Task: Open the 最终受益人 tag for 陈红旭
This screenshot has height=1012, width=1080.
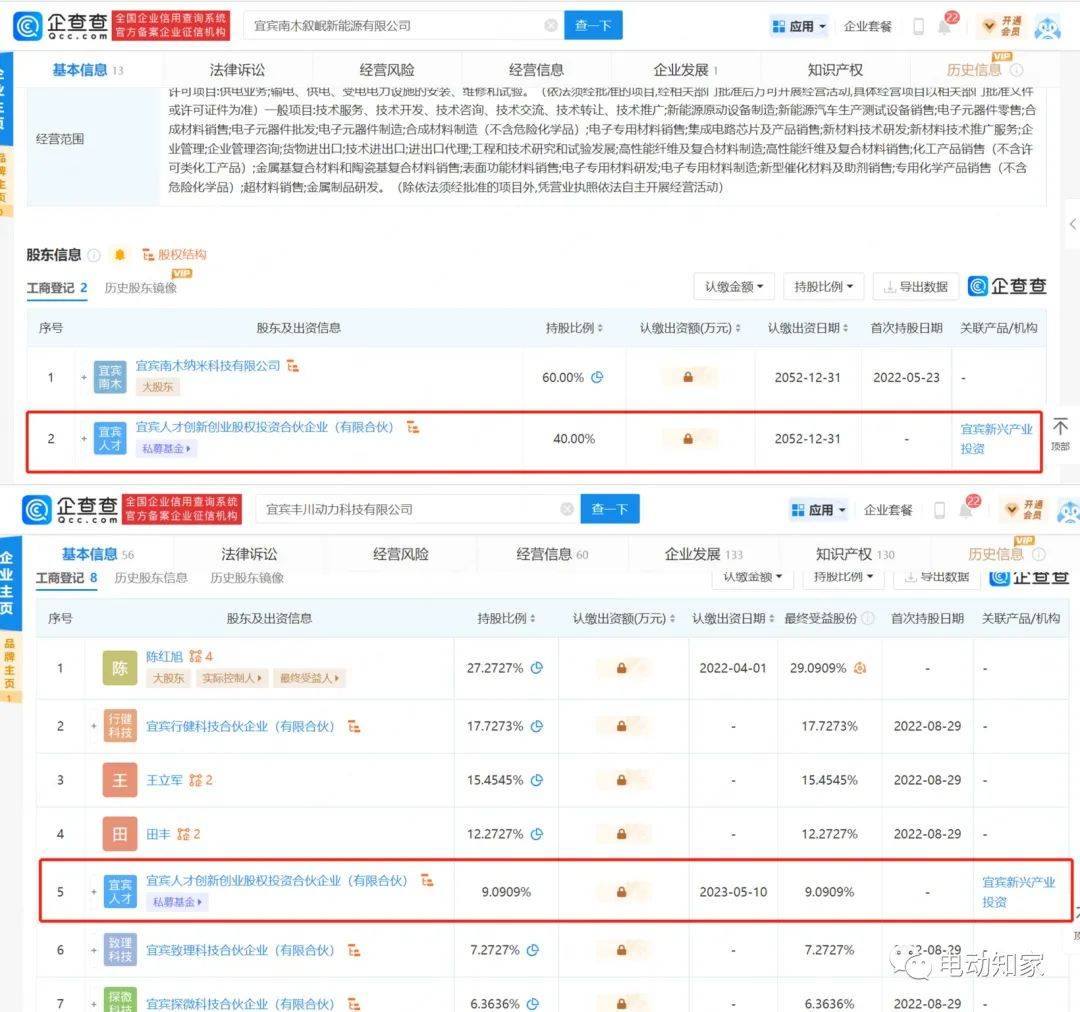Action: tap(309, 679)
